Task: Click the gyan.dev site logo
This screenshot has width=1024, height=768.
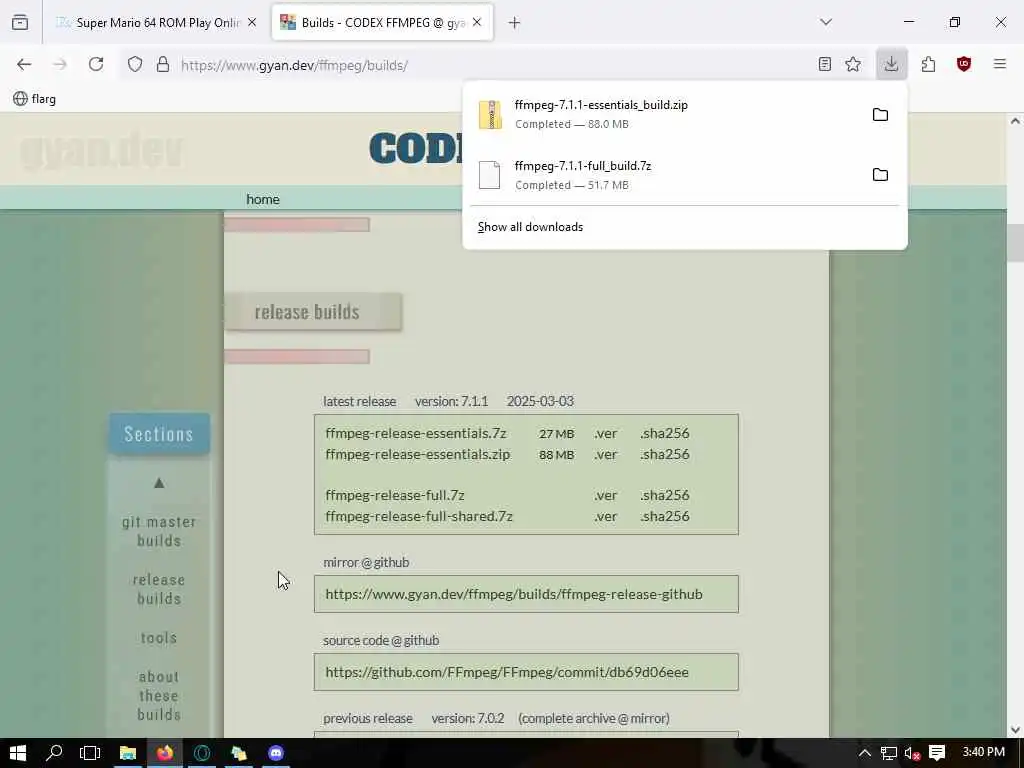Action: (101, 150)
